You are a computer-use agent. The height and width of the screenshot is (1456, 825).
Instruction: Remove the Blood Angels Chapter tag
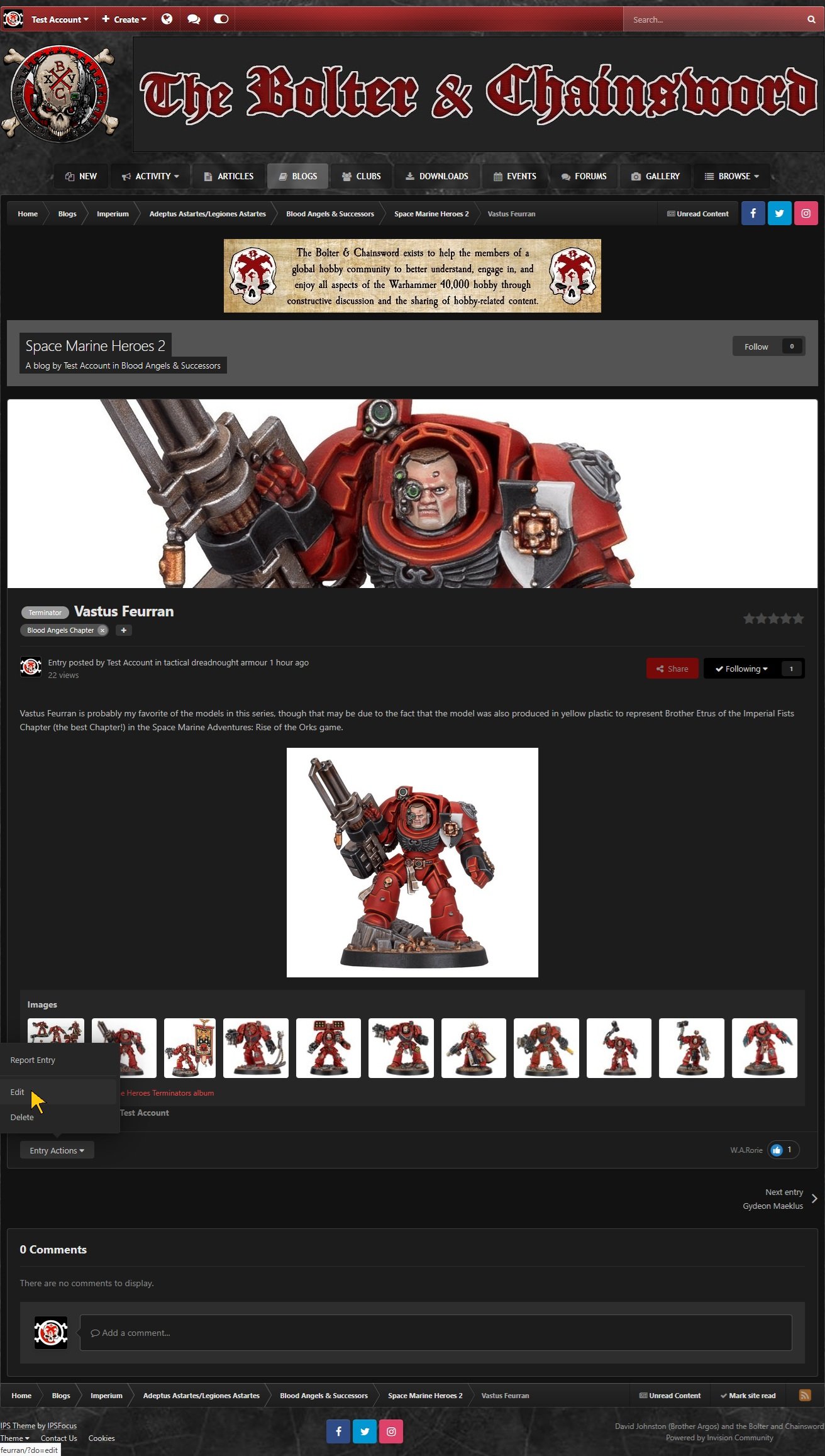(x=102, y=630)
